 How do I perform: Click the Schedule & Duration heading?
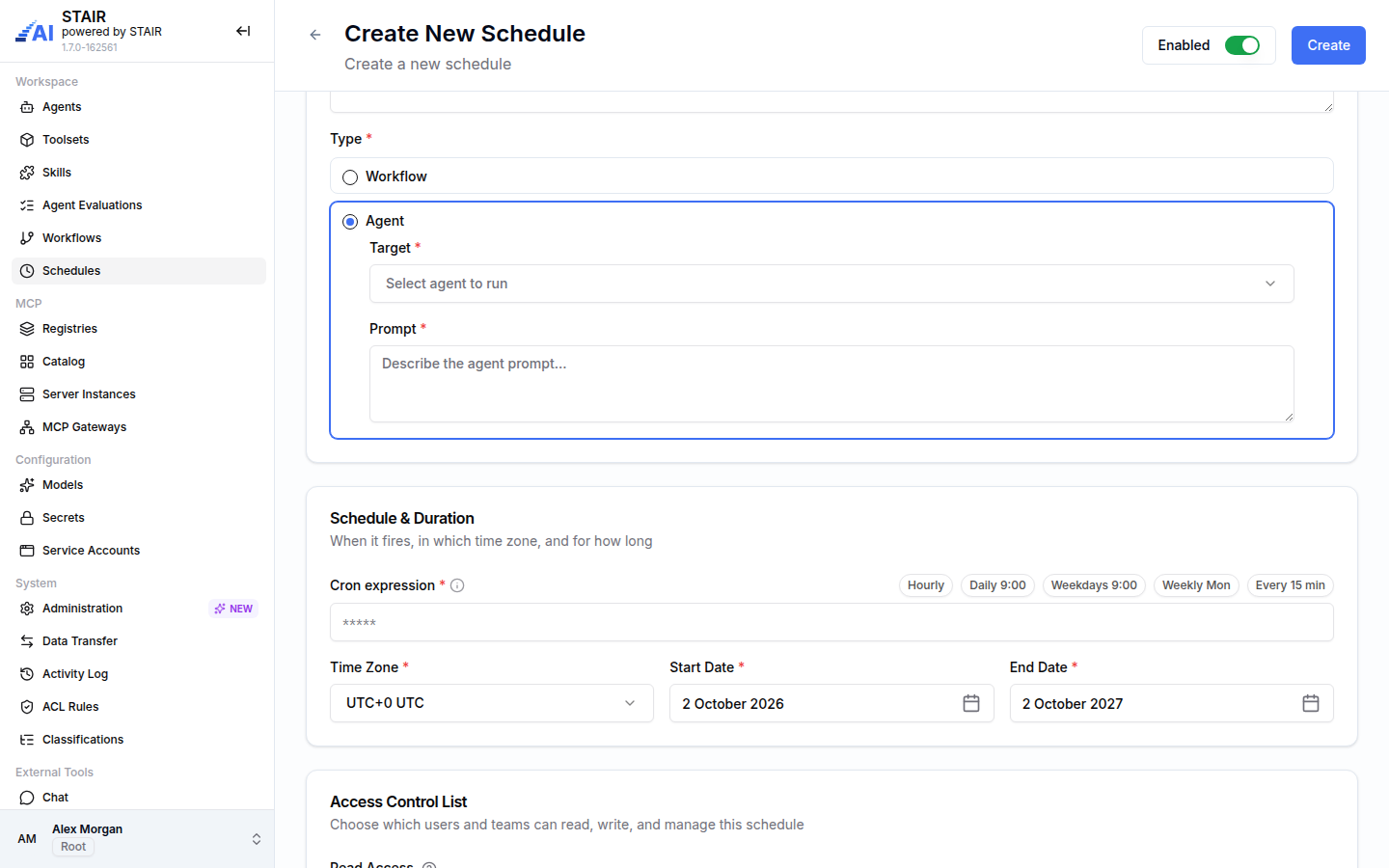[x=402, y=518]
